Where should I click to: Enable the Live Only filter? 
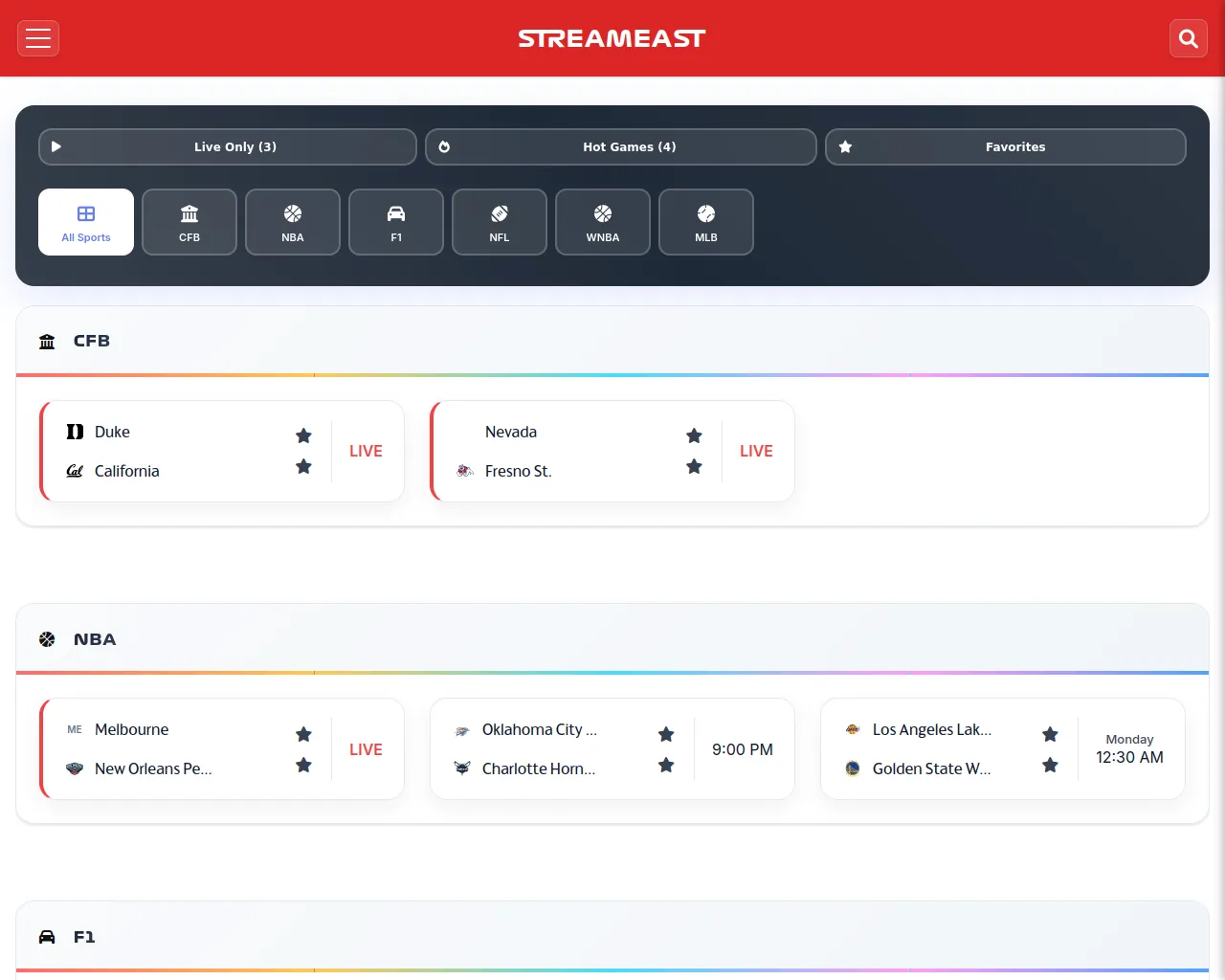228,147
